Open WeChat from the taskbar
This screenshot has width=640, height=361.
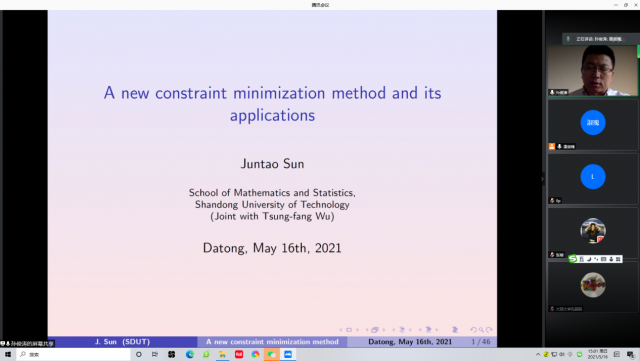tap(271, 354)
